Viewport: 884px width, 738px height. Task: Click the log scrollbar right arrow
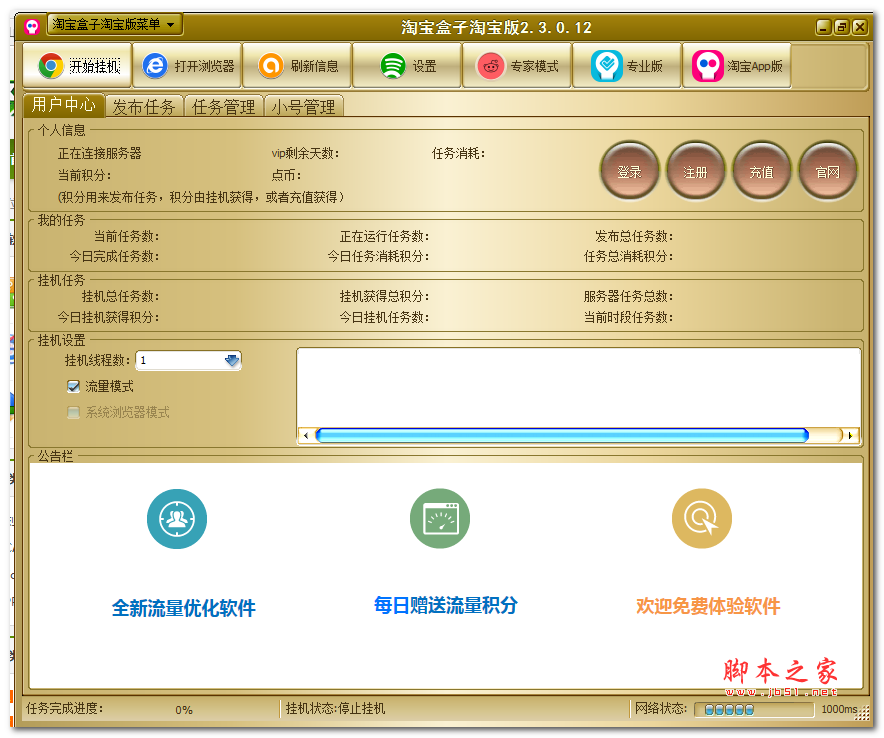point(851,435)
